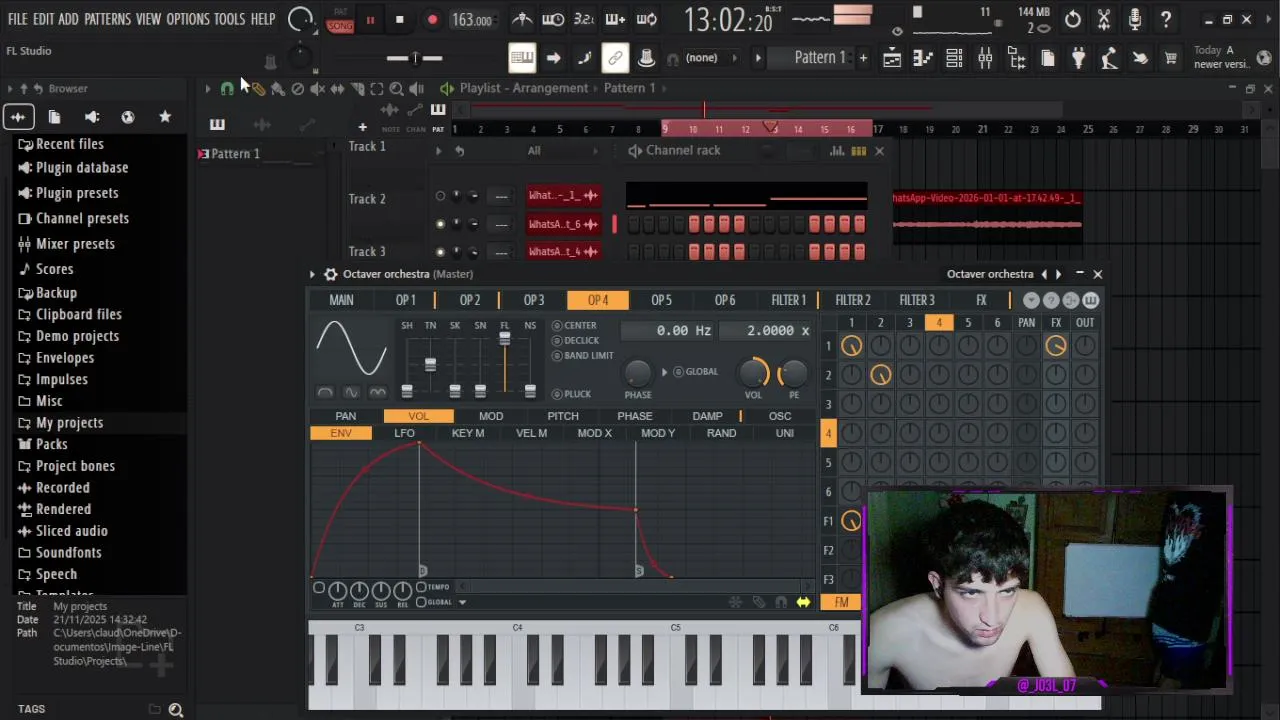Click the browser files tab icon
1280x720 pixels.
55,117
